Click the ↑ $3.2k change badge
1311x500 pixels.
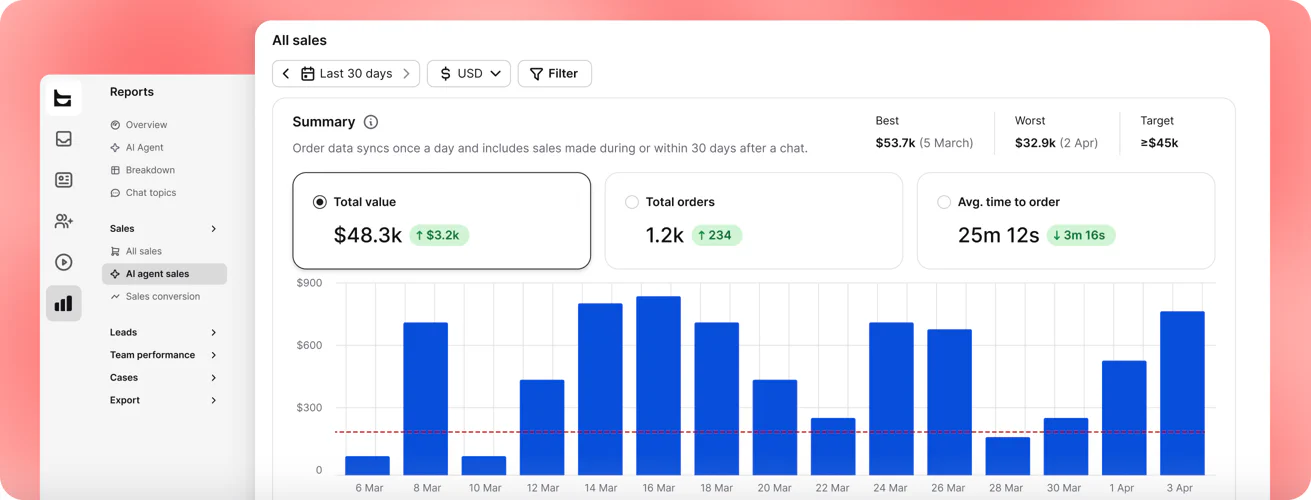click(x=439, y=236)
